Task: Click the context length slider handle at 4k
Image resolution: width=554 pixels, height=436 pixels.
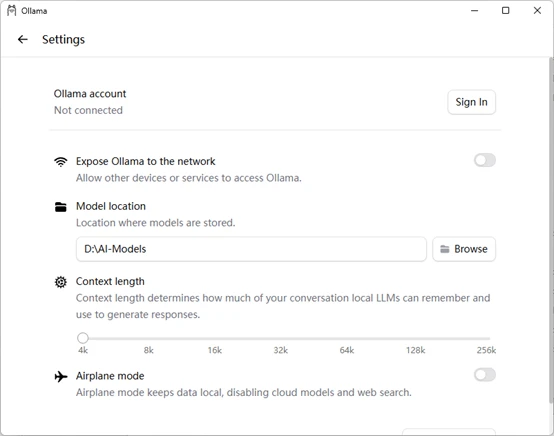Action: point(83,338)
